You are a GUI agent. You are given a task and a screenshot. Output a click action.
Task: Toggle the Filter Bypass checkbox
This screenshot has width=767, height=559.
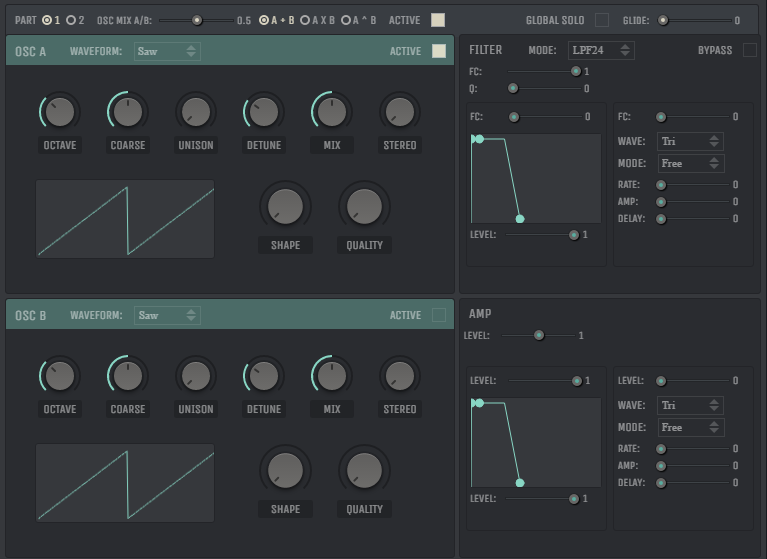749,50
